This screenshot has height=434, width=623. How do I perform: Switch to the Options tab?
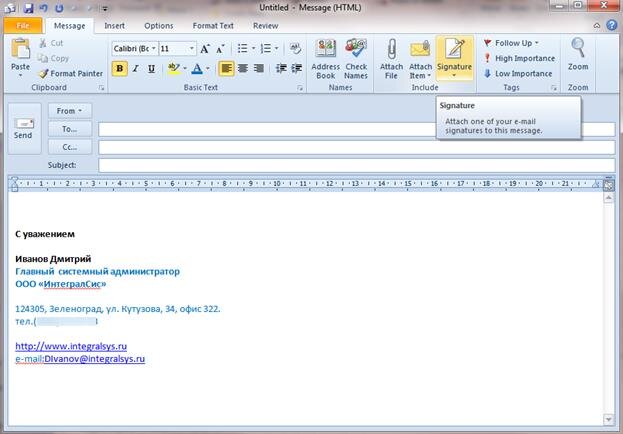point(159,26)
